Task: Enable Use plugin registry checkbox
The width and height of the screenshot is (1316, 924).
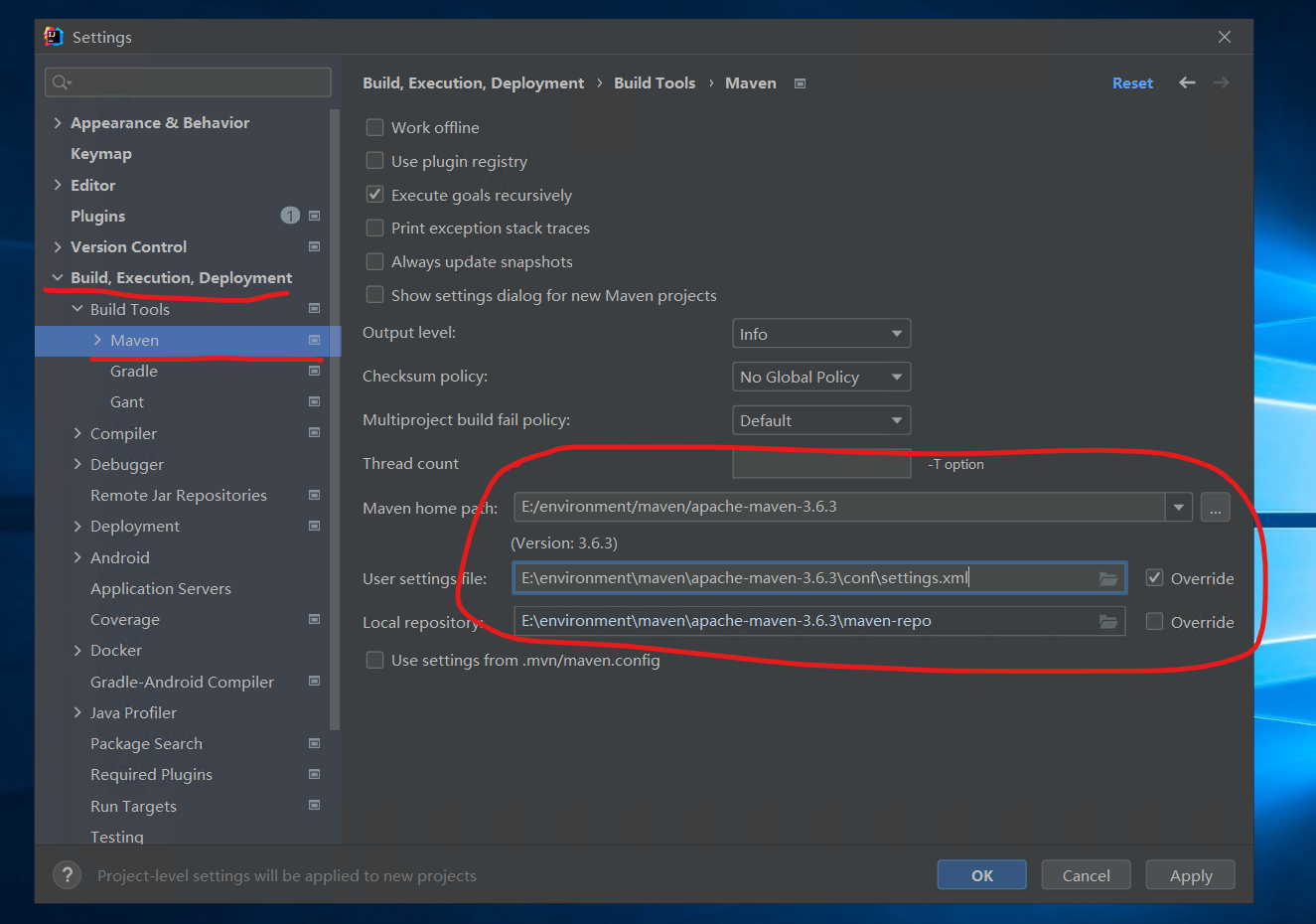Action: click(x=374, y=161)
